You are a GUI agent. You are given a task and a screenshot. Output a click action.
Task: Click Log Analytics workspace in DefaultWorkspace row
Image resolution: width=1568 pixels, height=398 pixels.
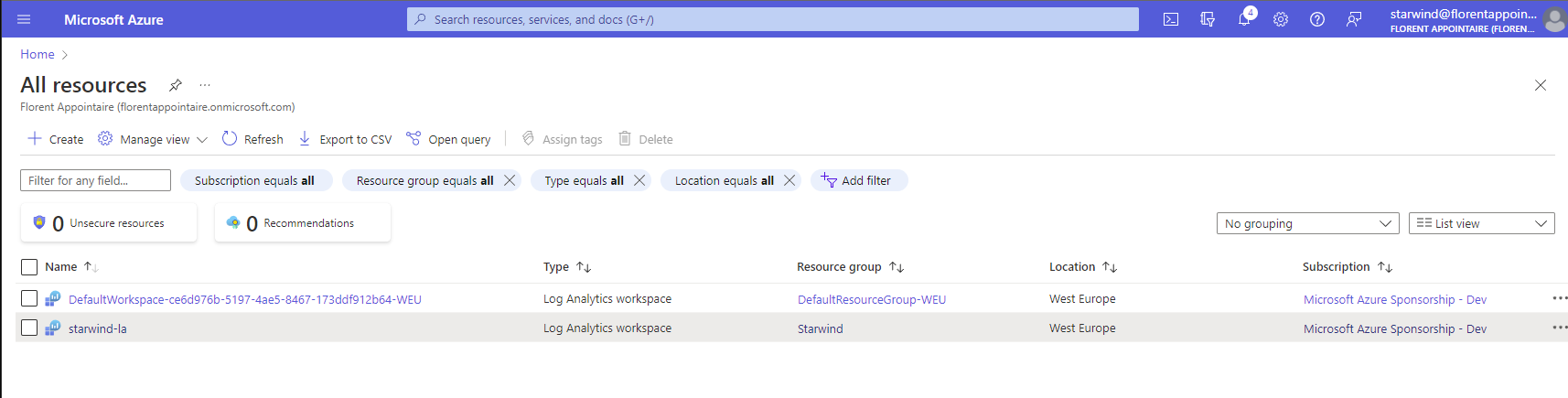click(x=607, y=298)
